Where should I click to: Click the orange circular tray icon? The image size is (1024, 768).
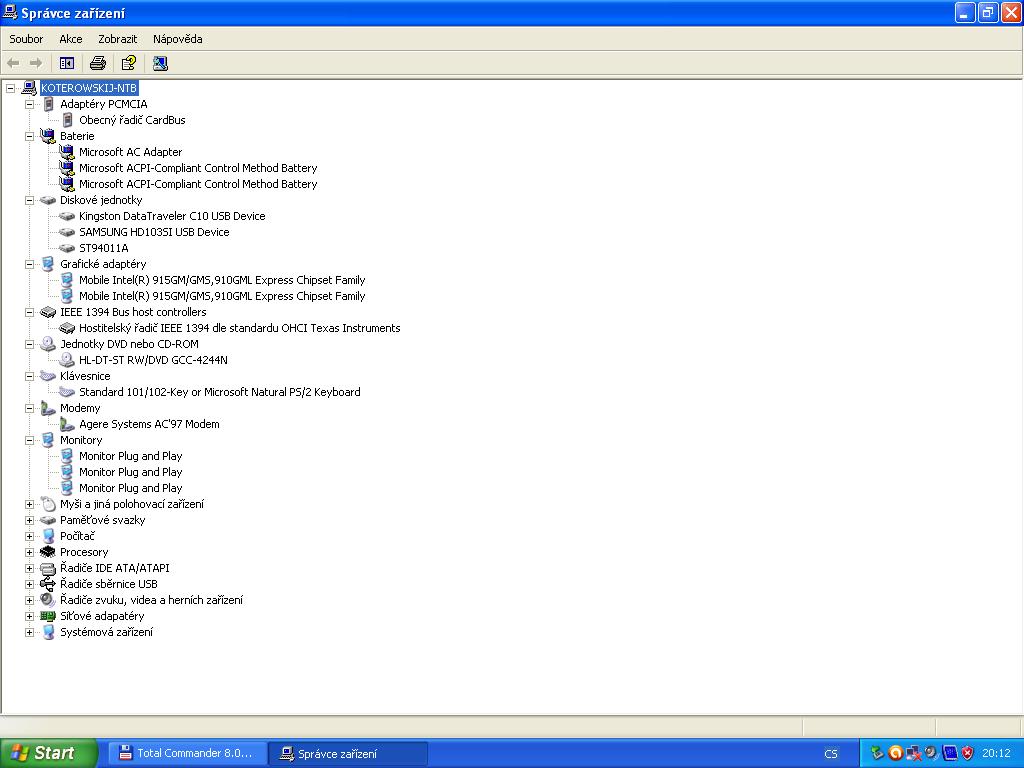coord(896,753)
